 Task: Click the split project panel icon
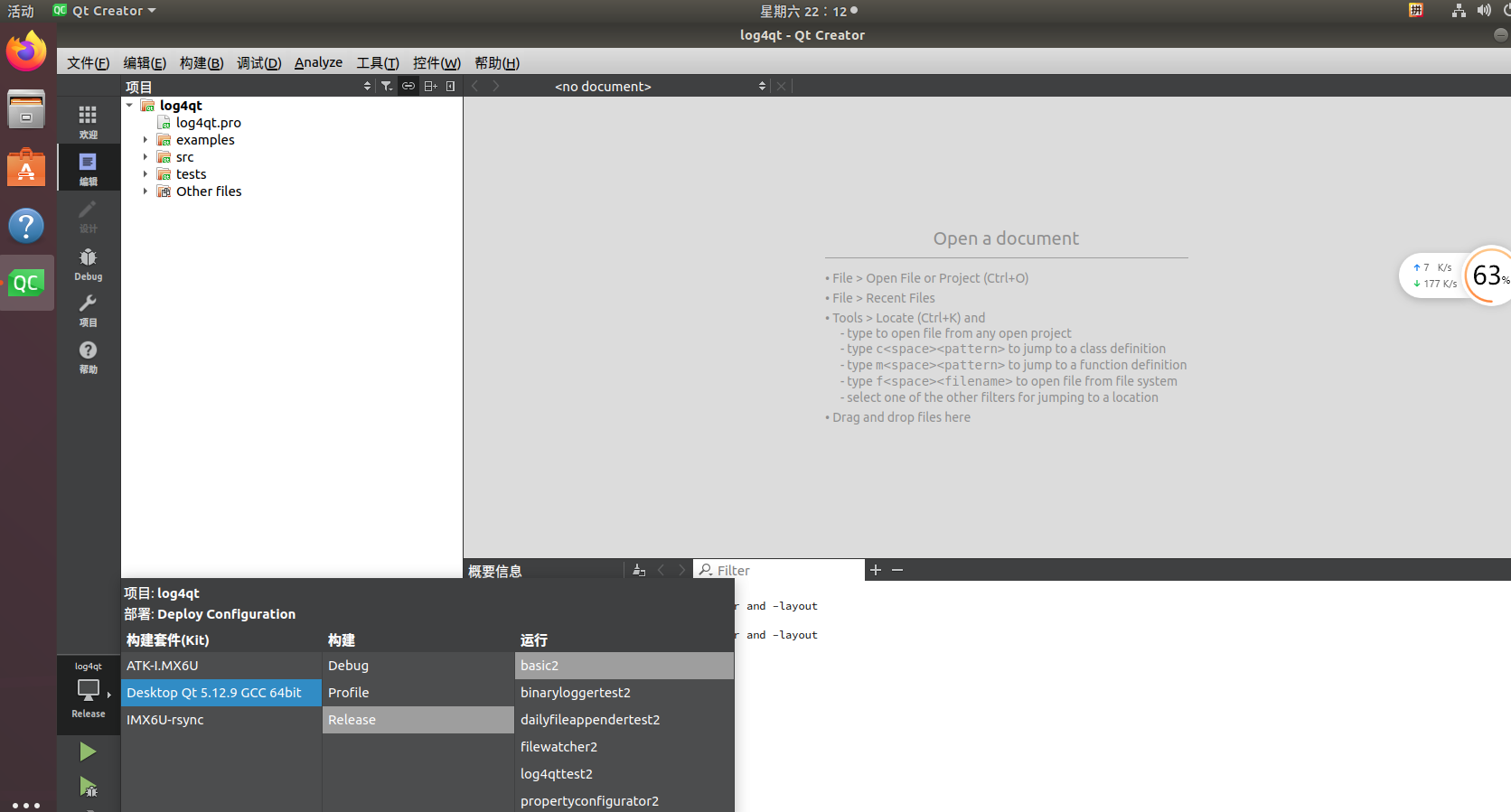tap(430, 86)
